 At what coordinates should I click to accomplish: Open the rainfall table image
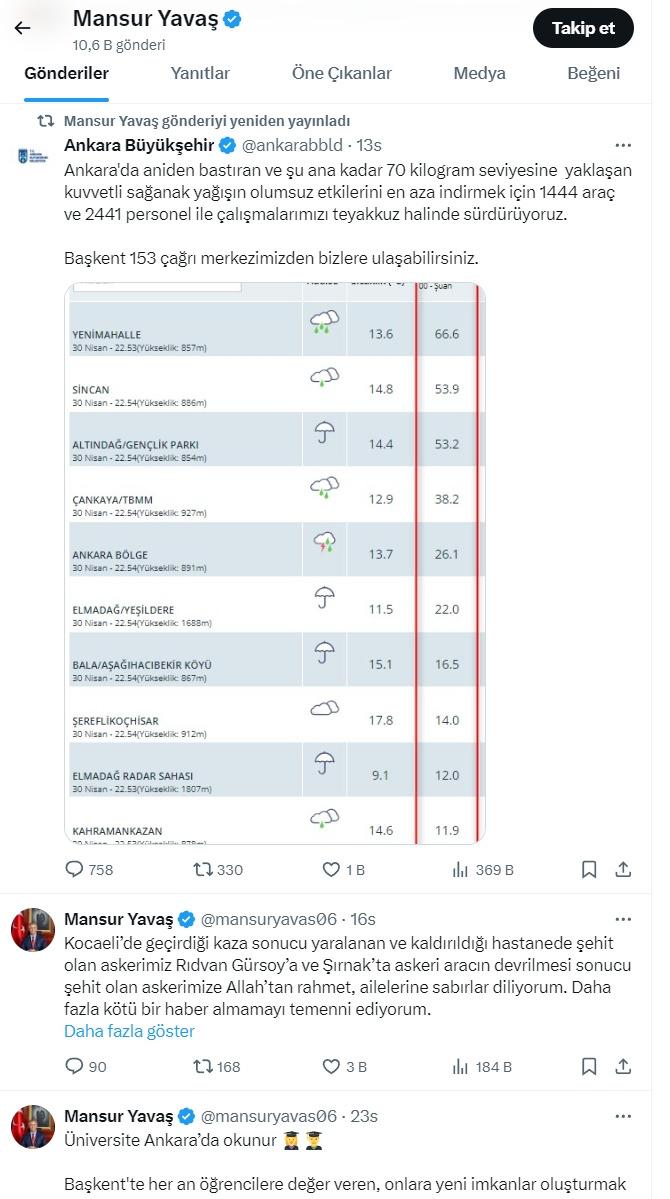tap(275, 564)
